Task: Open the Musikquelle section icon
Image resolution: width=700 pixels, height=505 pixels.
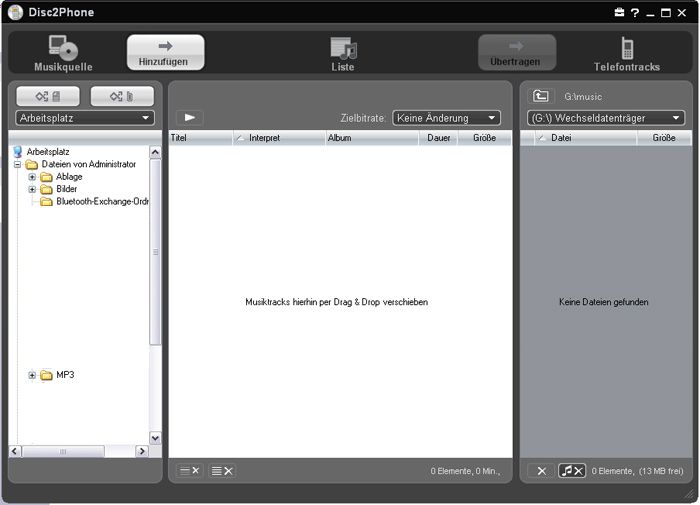Action: (63, 48)
